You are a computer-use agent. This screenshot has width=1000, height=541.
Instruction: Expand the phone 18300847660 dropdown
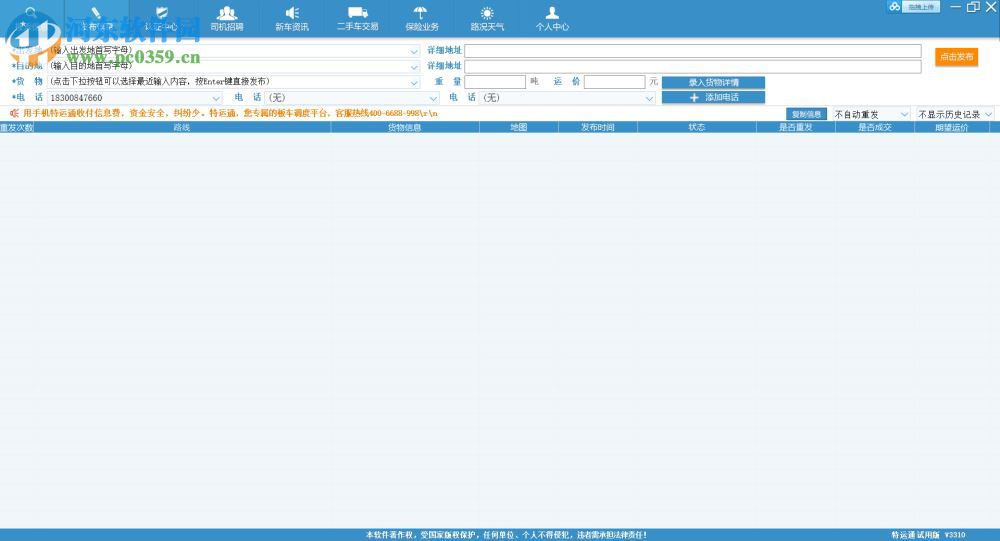[x=216, y=98]
